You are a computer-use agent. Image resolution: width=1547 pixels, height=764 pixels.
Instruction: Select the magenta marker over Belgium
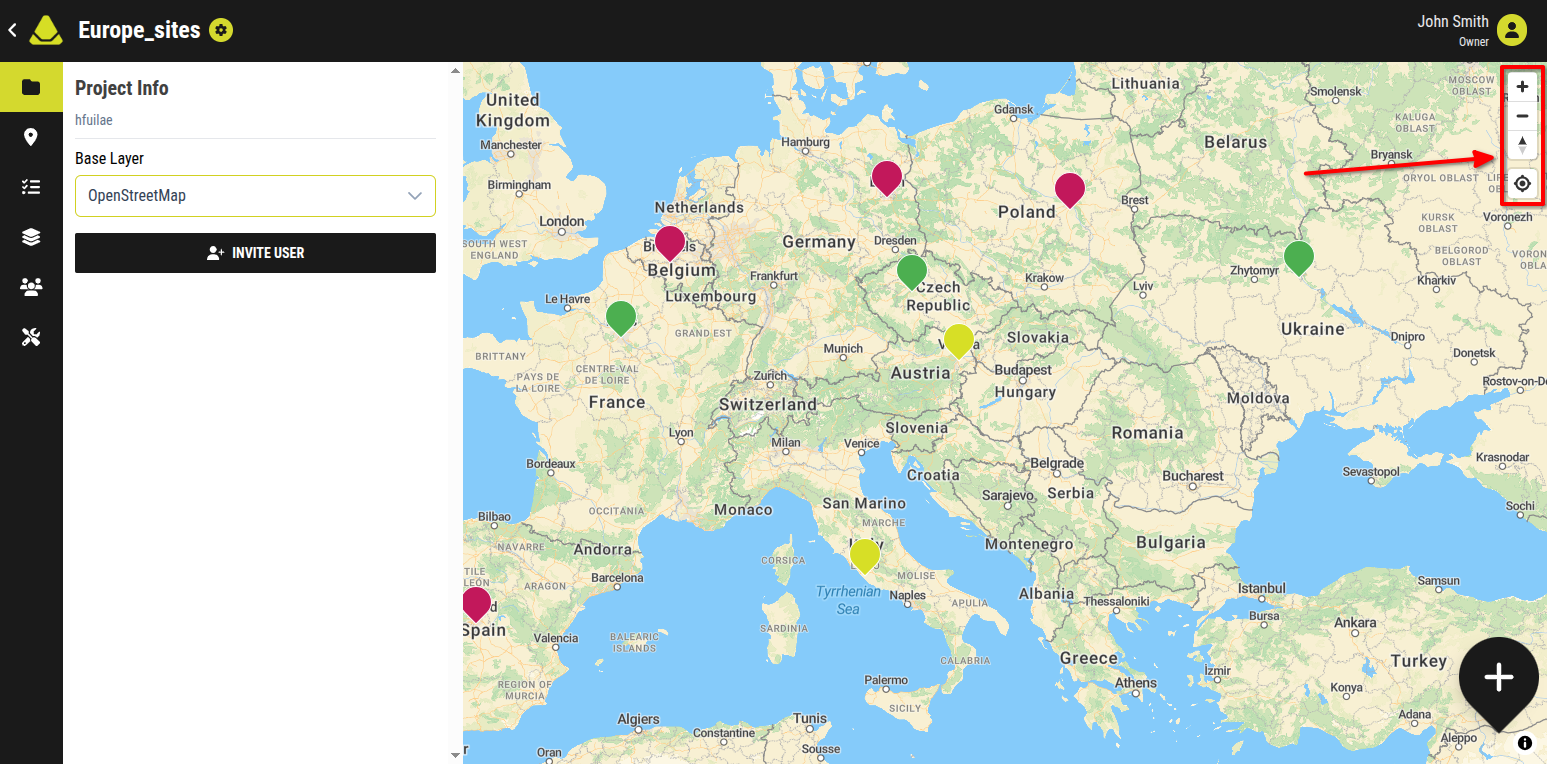[670, 243]
